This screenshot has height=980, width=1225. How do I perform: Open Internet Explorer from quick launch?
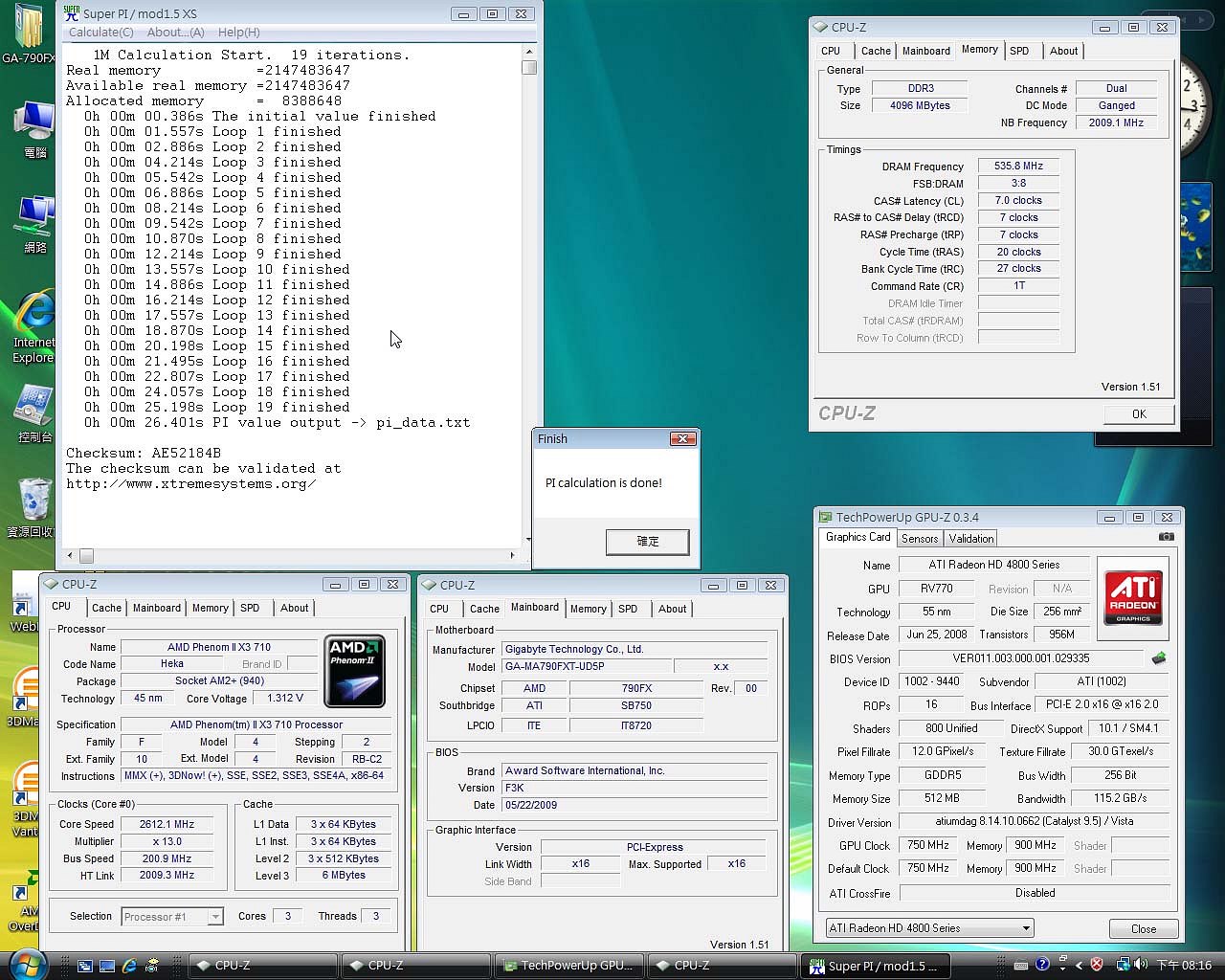click(x=129, y=966)
